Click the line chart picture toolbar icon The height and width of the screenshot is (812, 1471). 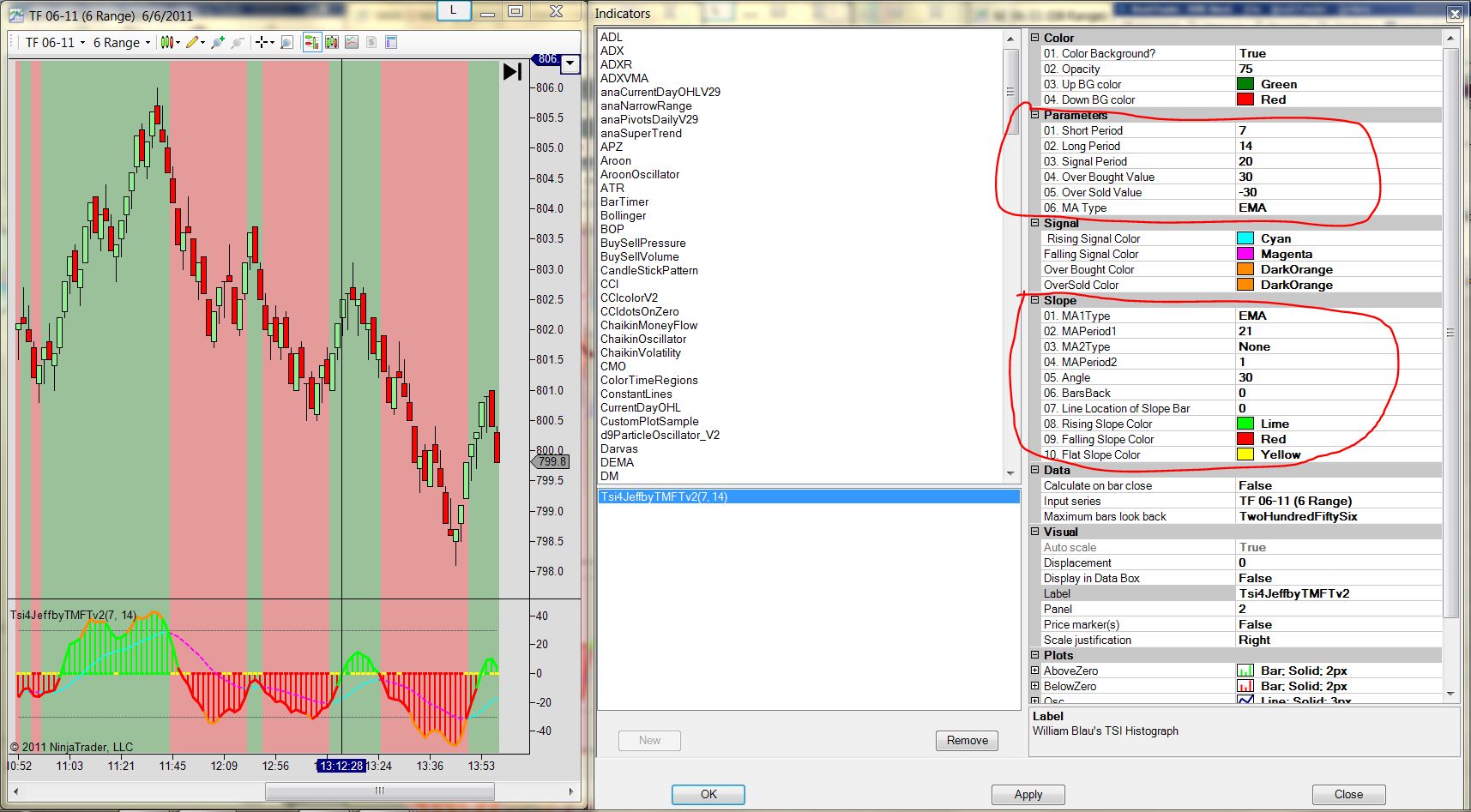click(352, 42)
